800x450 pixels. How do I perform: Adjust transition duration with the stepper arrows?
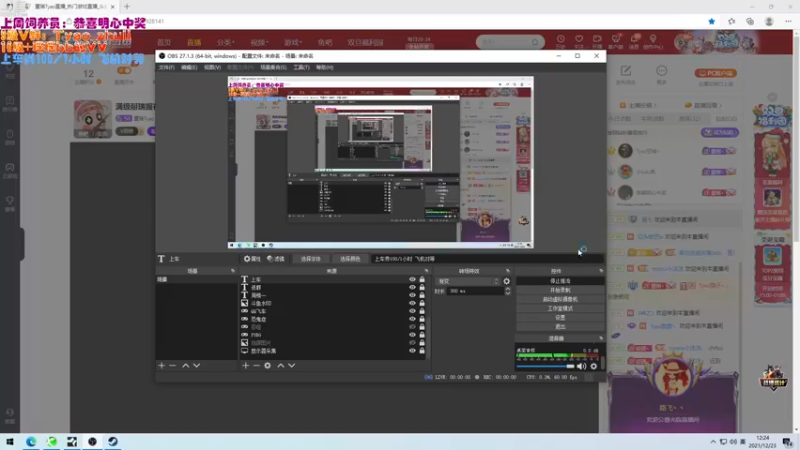point(507,291)
